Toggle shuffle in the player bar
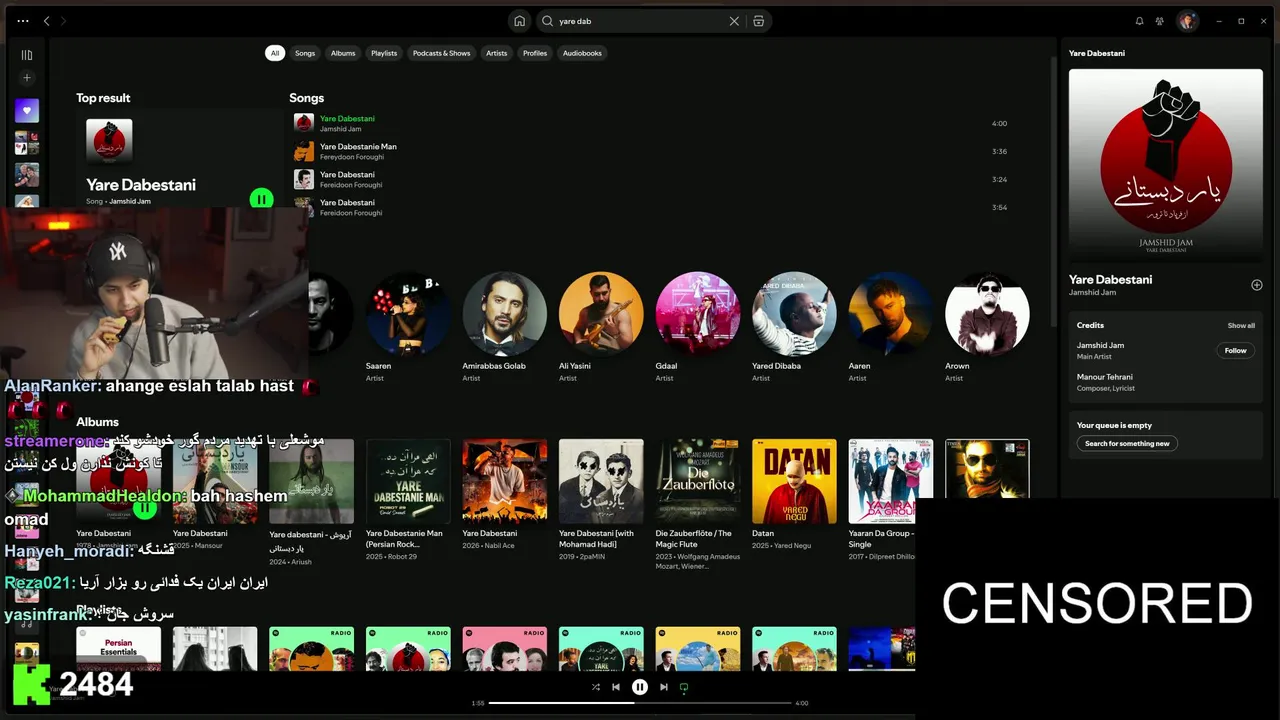 click(596, 687)
